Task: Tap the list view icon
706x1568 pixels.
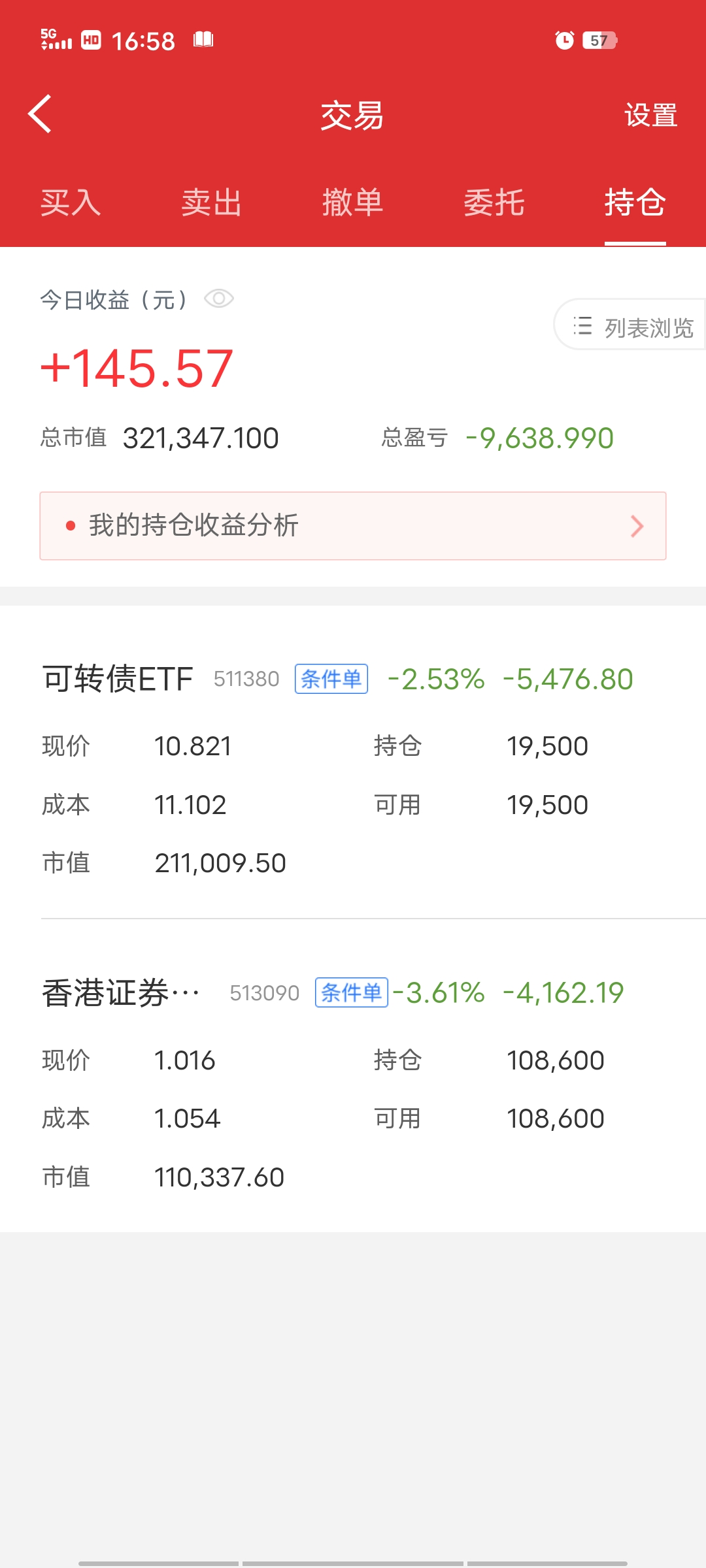Action: [x=582, y=326]
